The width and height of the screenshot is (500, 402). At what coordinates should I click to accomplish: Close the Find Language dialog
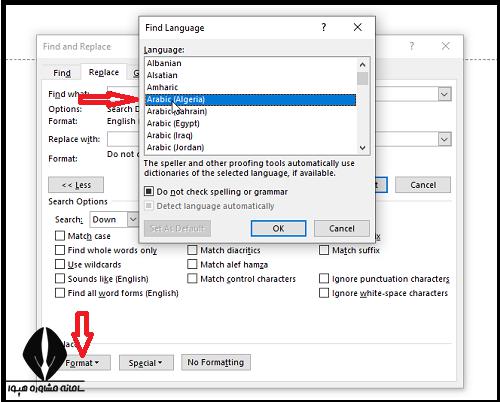coord(358,27)
